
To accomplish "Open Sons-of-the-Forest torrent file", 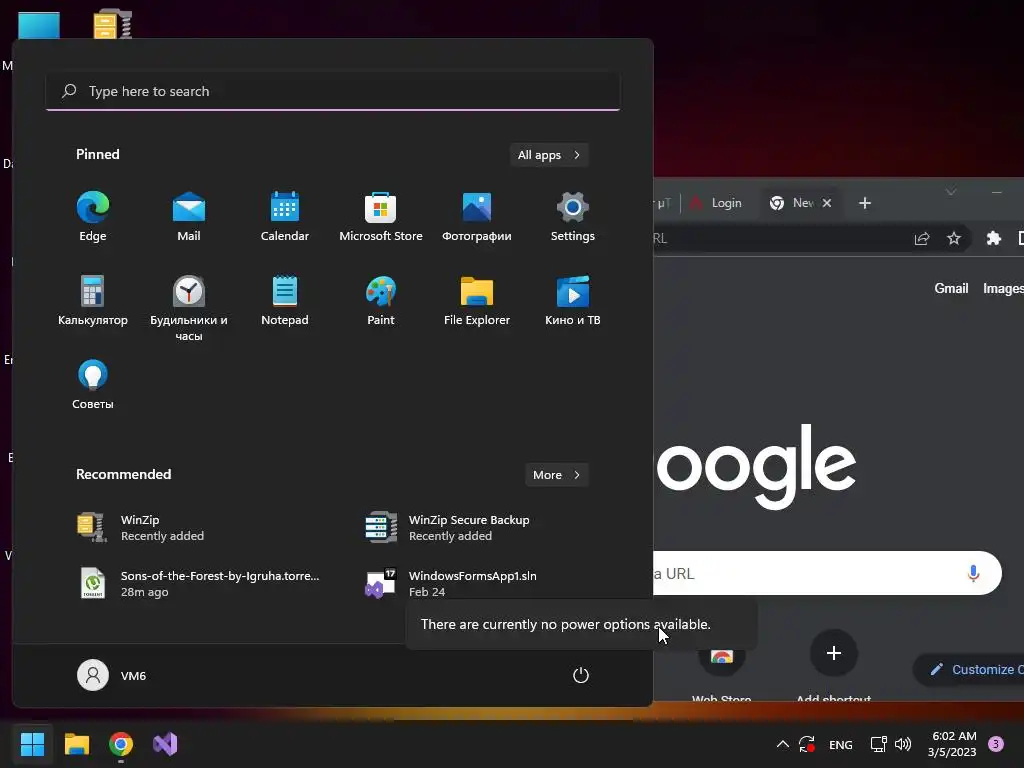I will coord(199,584).
